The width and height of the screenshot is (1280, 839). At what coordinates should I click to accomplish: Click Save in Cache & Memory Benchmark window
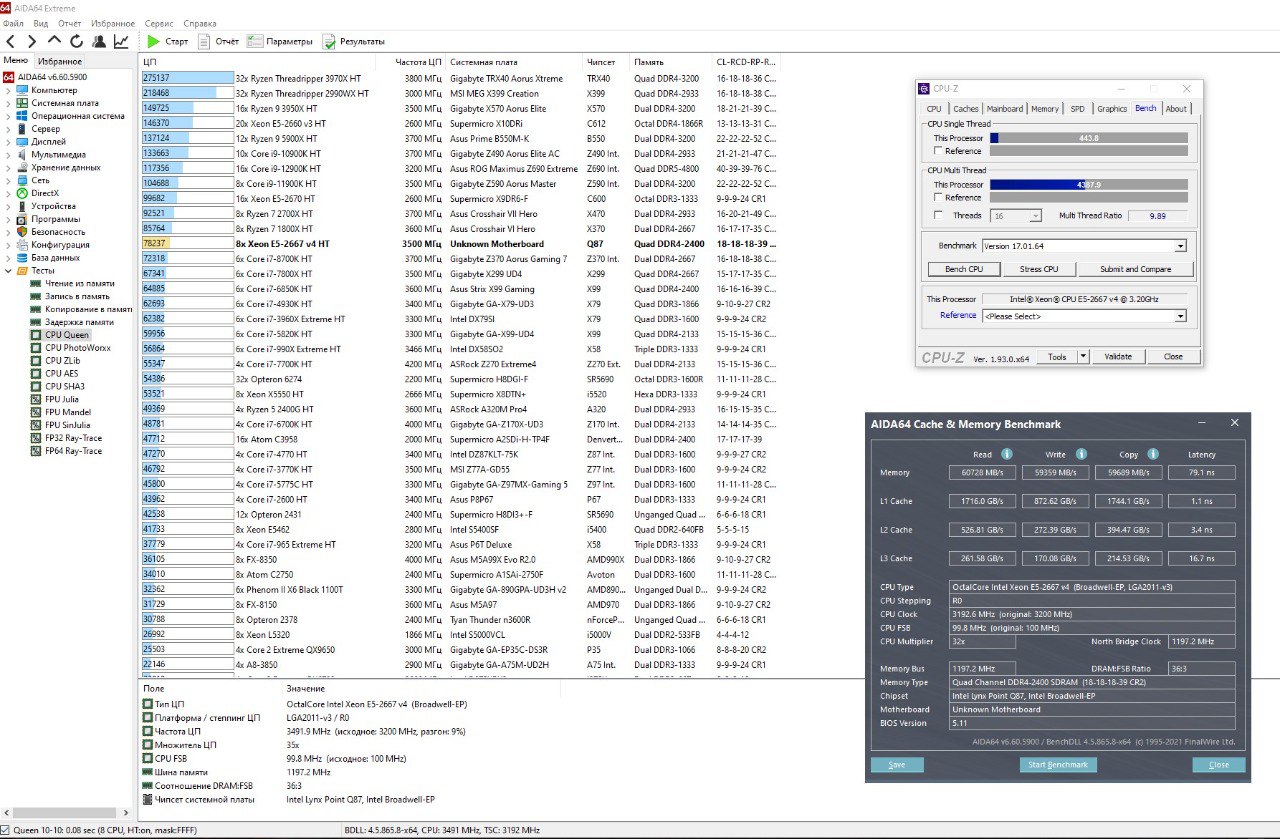pyautogui.click(x=897, y=765)
